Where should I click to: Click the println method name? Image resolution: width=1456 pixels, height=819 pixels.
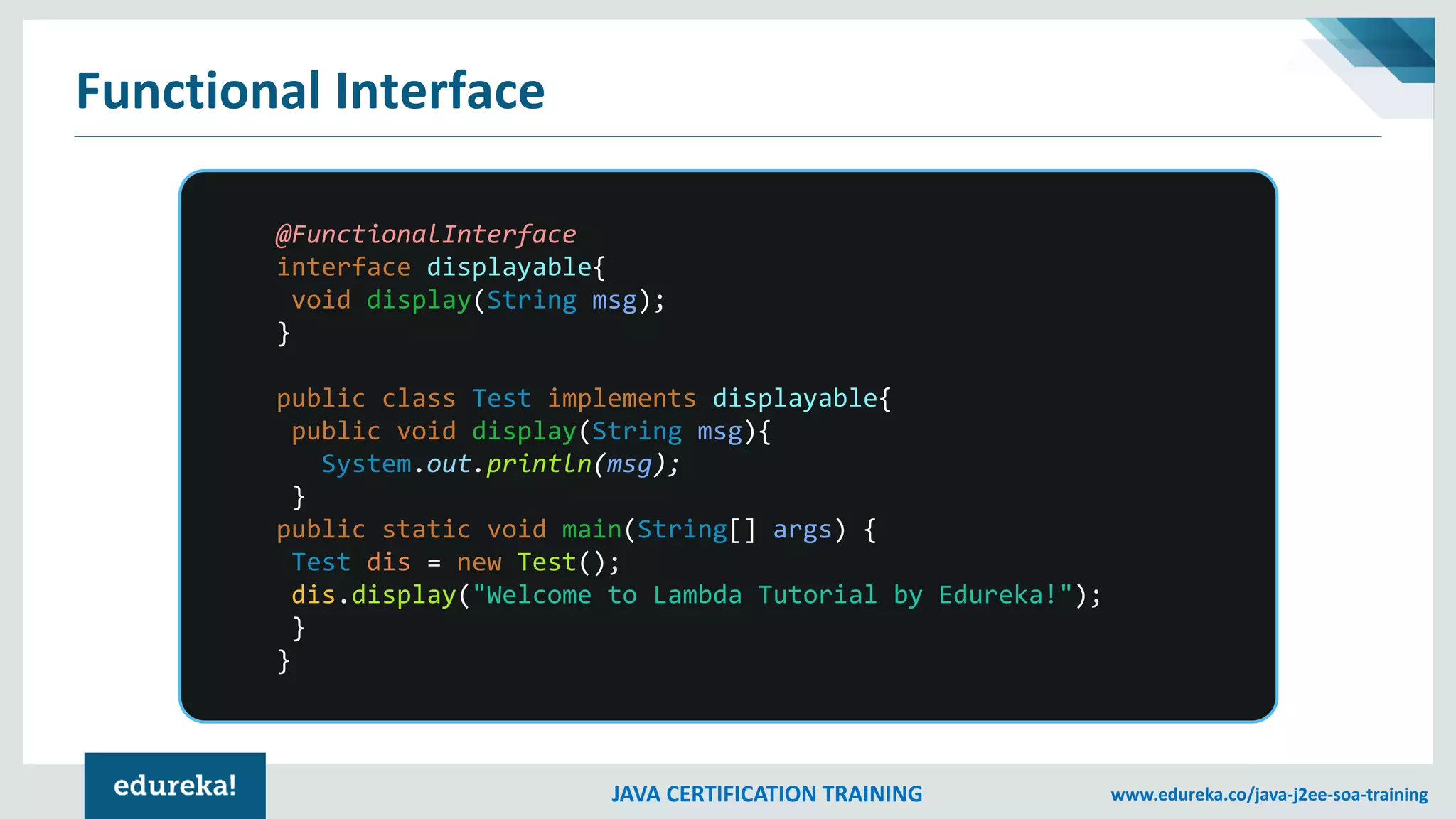point(539,464)
